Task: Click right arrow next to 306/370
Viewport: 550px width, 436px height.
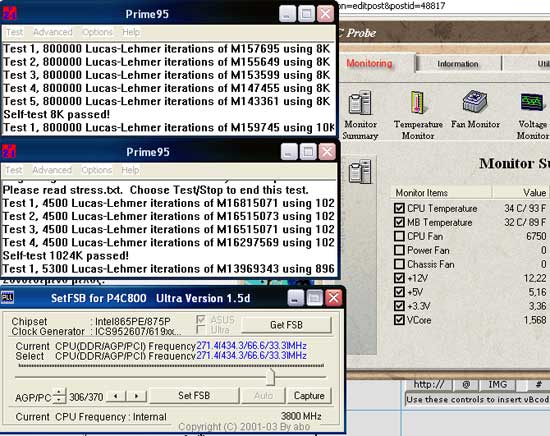Action: (x=136, y=396)
